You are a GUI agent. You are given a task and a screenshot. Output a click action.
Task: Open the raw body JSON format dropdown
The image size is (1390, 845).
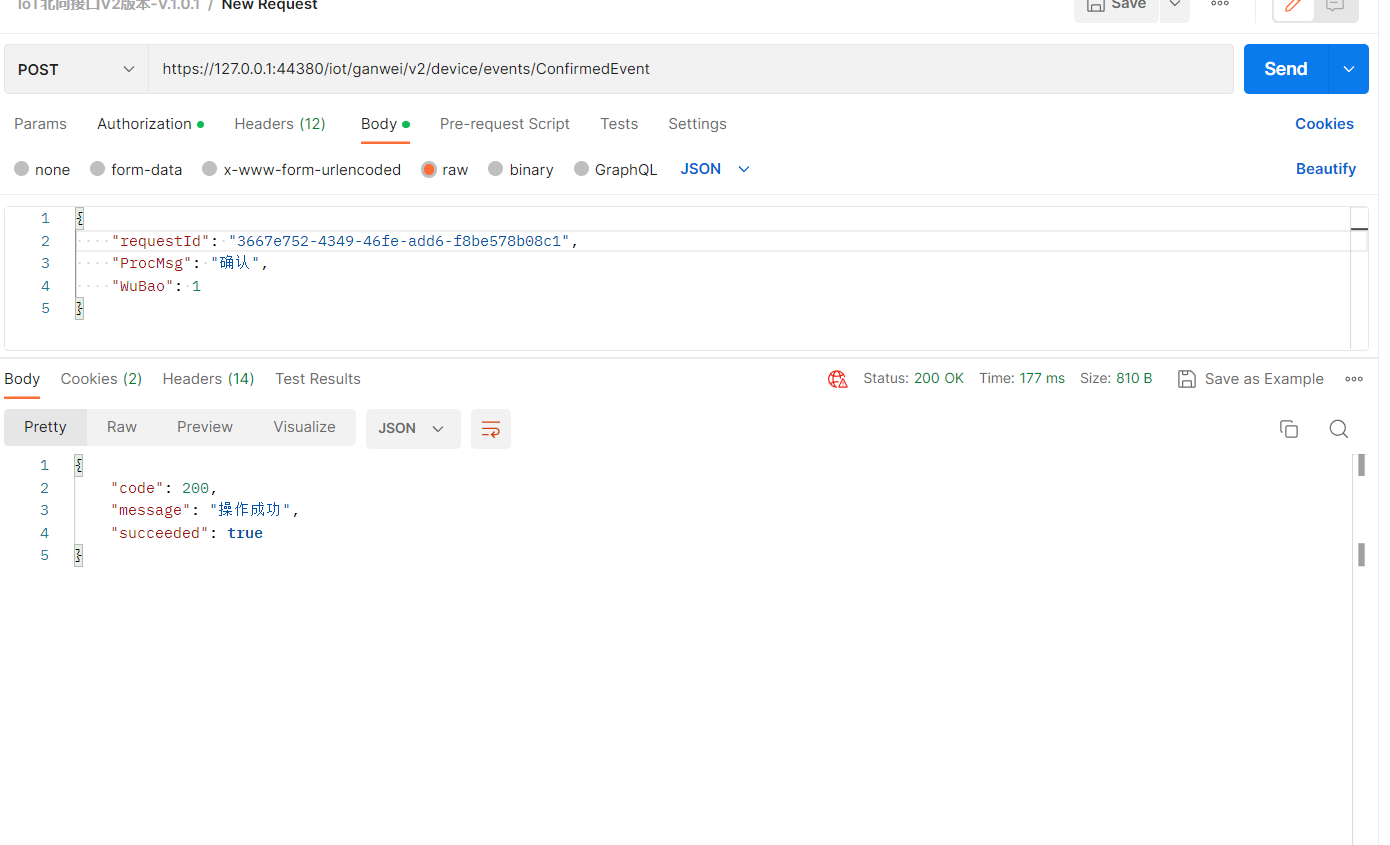(x=715, y=169)
